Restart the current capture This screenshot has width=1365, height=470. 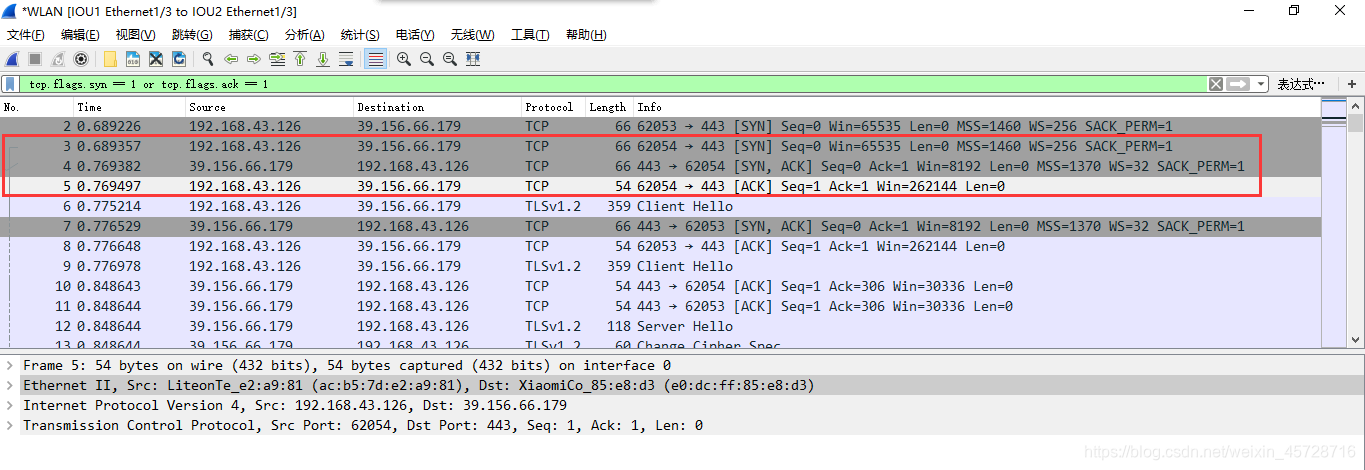[x=58, y=59]
